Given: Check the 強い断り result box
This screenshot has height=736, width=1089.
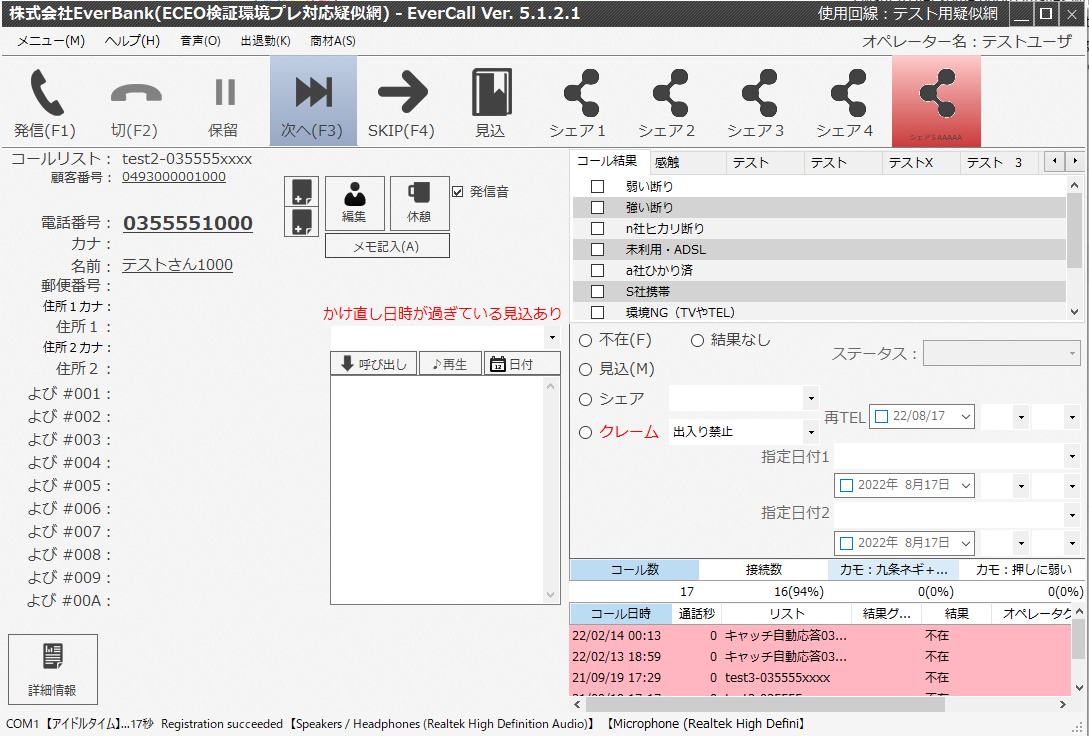Looking at the screenshot, I should pos(597,207).
